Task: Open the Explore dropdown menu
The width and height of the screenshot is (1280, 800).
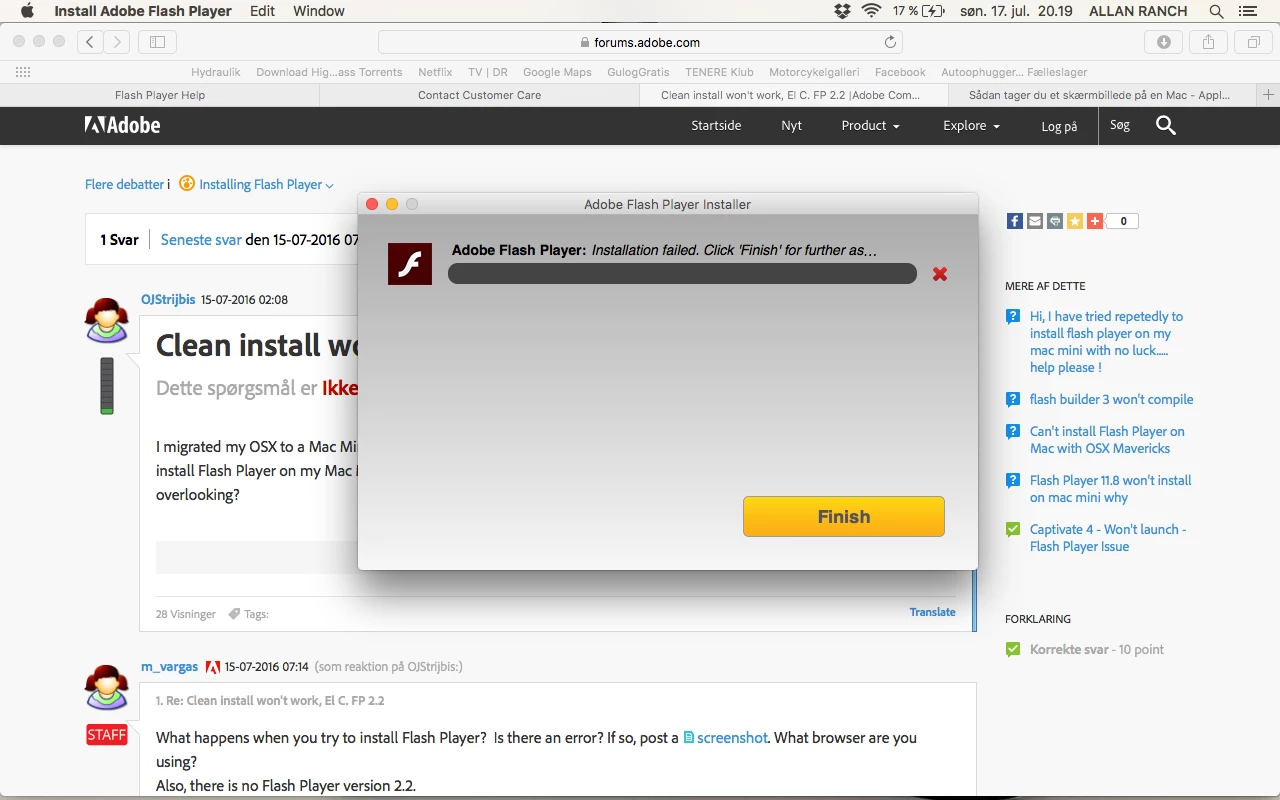Action: 971,125
